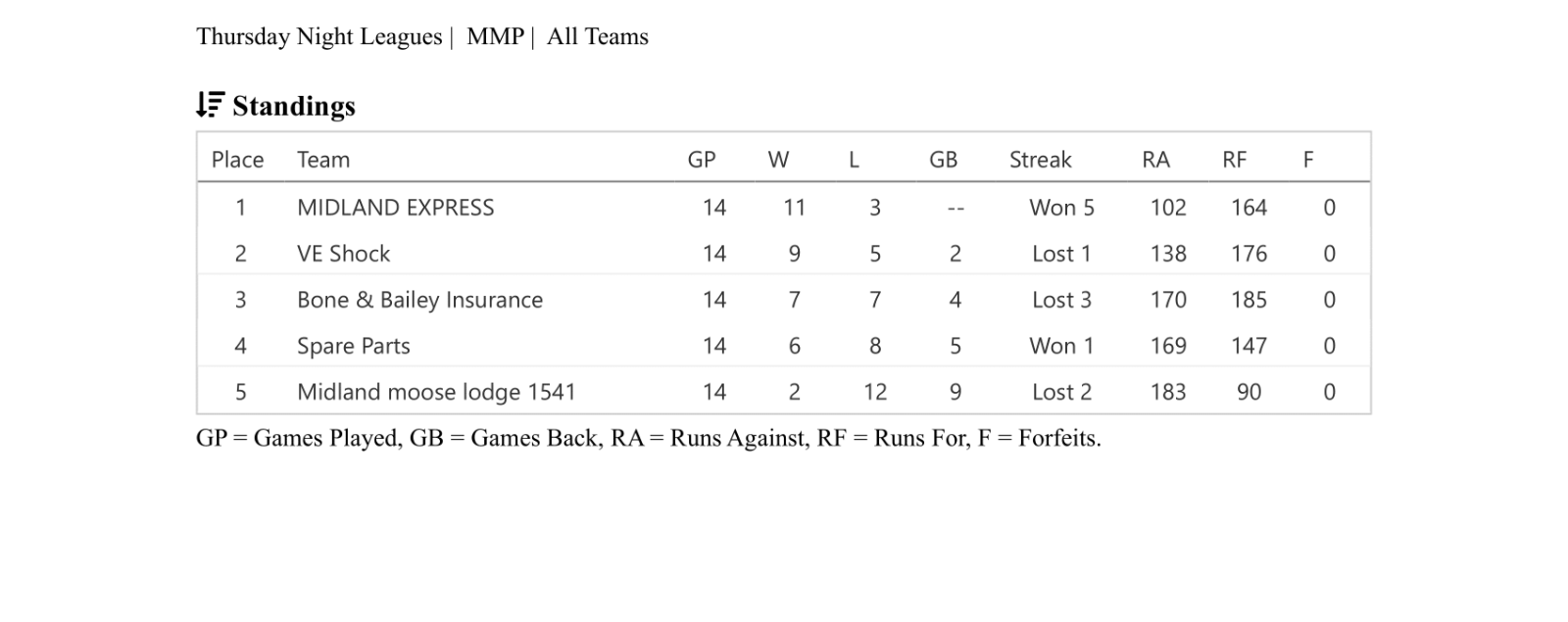Click the GP column header
The height and width of the screenshot is (622, 1568).
pyautogui.click(x=702, y=160)
